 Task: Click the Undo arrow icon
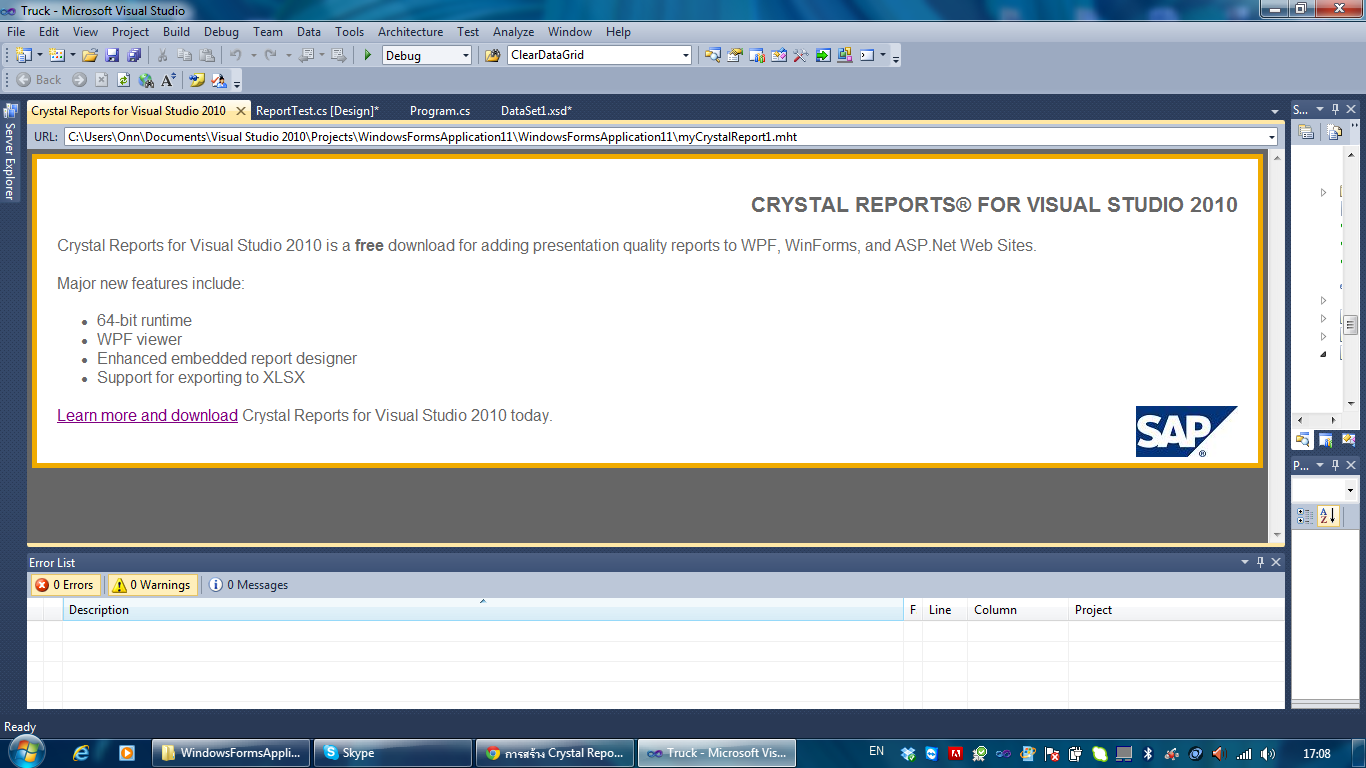pyautogui.click(x=235, y=56)
